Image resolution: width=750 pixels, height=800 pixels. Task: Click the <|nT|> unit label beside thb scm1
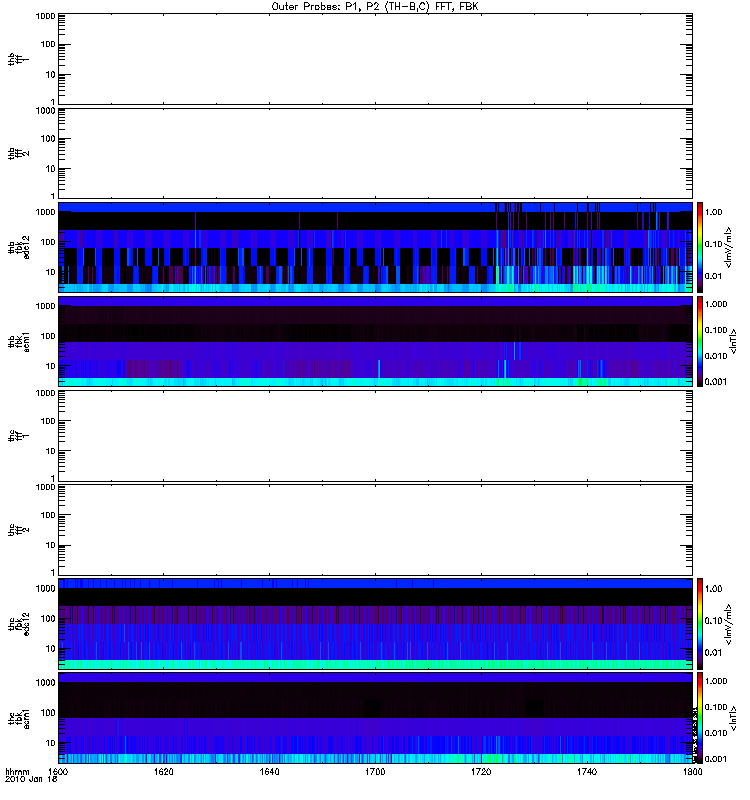click(733, 341)
